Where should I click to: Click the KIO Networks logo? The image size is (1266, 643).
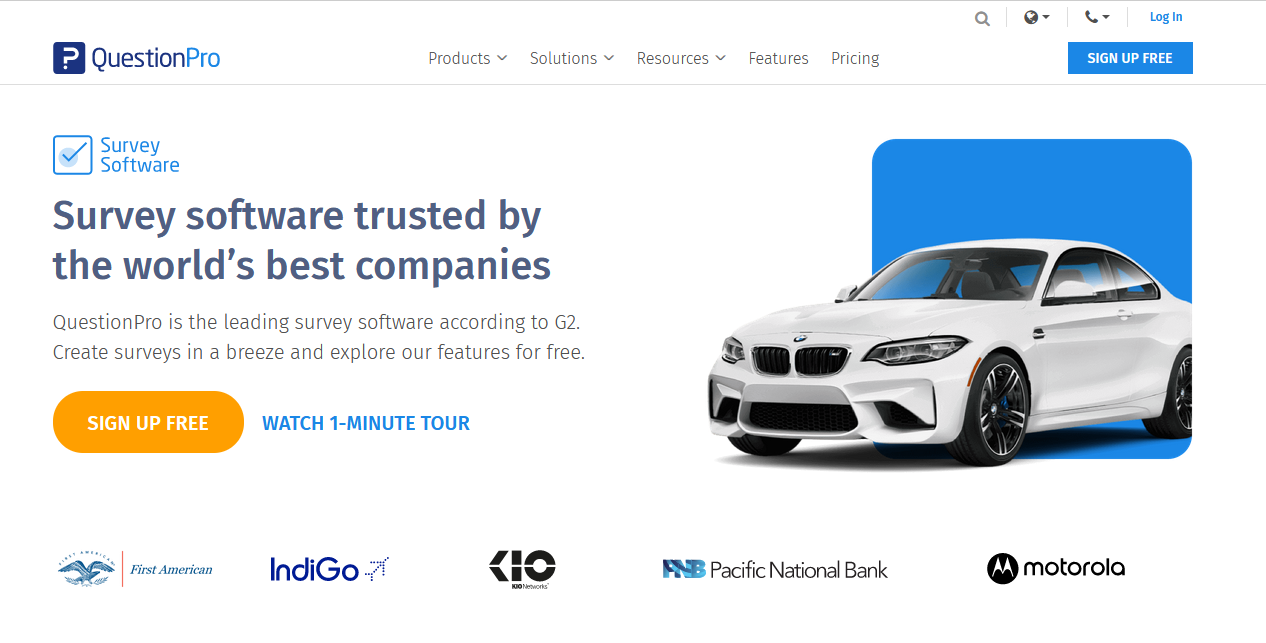[x=522, y=569]
